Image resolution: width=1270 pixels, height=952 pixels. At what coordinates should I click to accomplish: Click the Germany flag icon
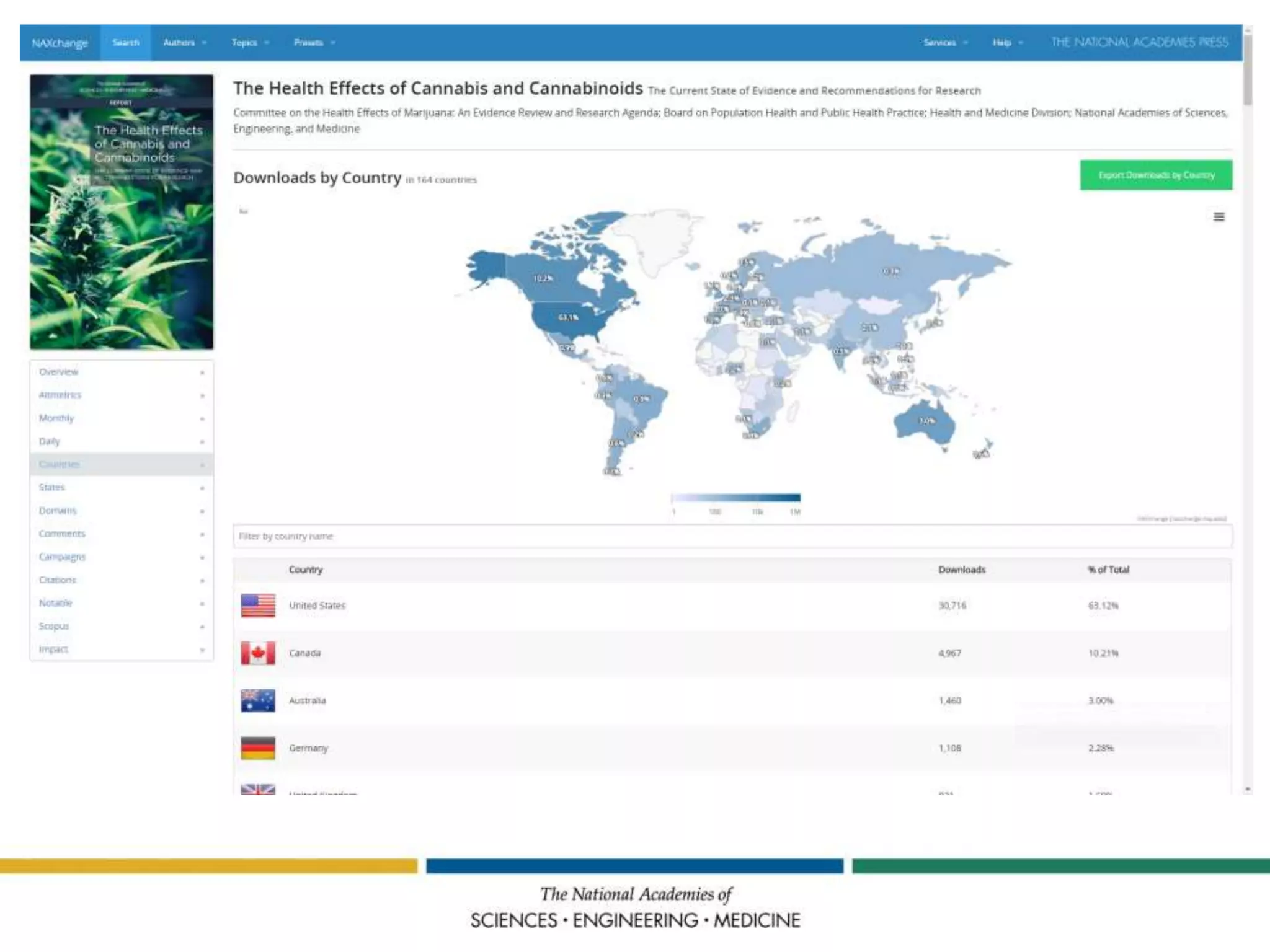pyautogui.click(x=258, y=748)
